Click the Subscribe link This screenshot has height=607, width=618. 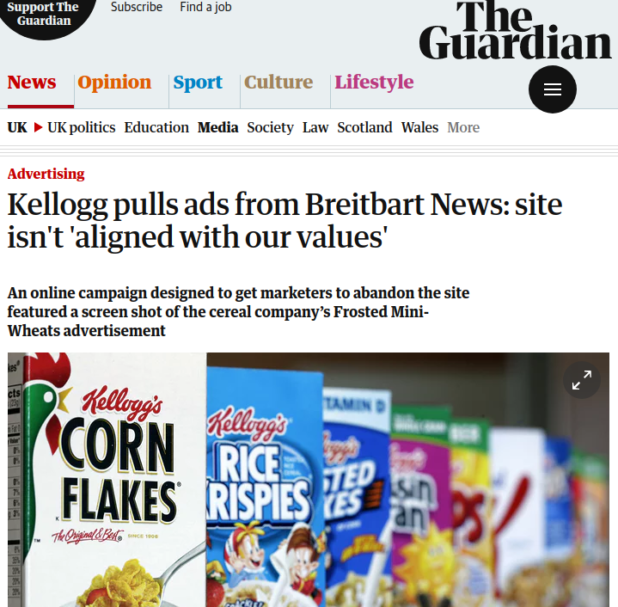[136, 7]
